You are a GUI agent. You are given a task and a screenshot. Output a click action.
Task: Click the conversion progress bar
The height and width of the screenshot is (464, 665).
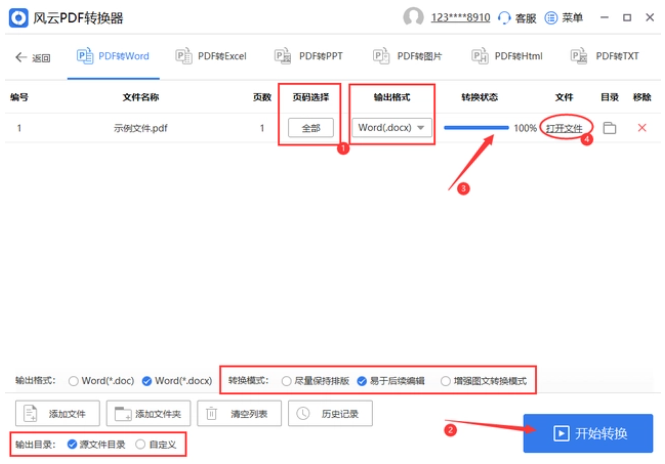pos(476,128)
